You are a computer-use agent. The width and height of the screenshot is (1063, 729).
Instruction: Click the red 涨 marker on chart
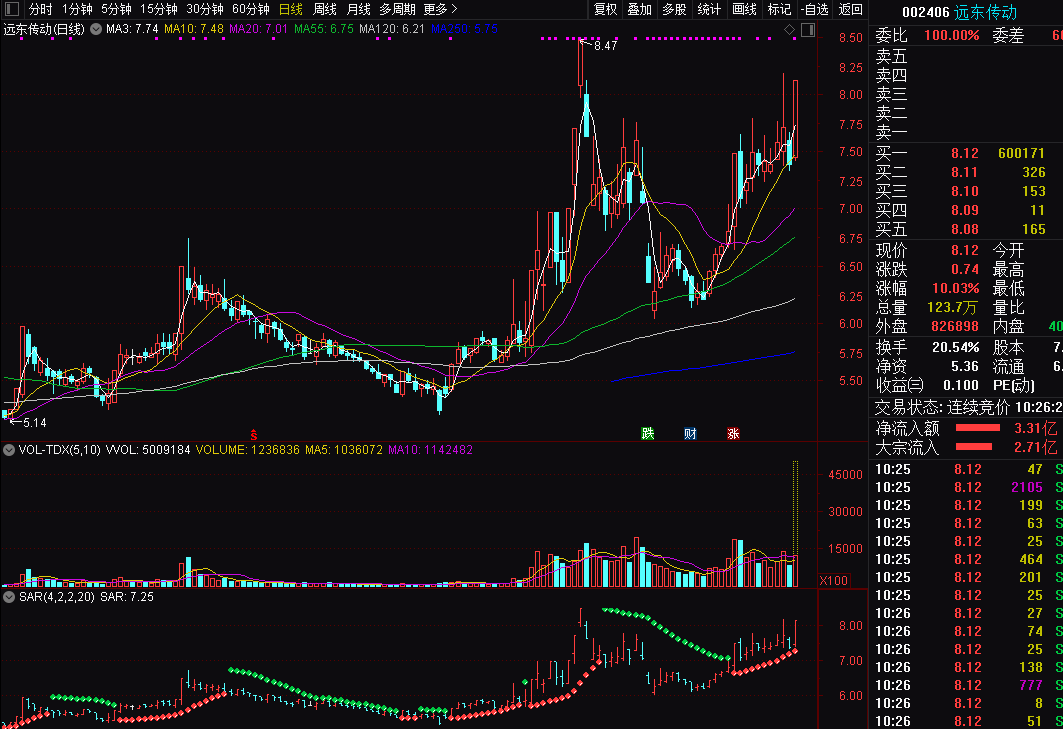click(x=733, y=434)
